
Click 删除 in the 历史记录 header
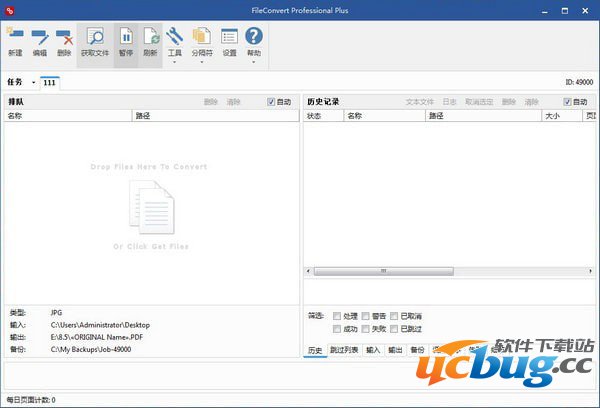coord(509,102)
